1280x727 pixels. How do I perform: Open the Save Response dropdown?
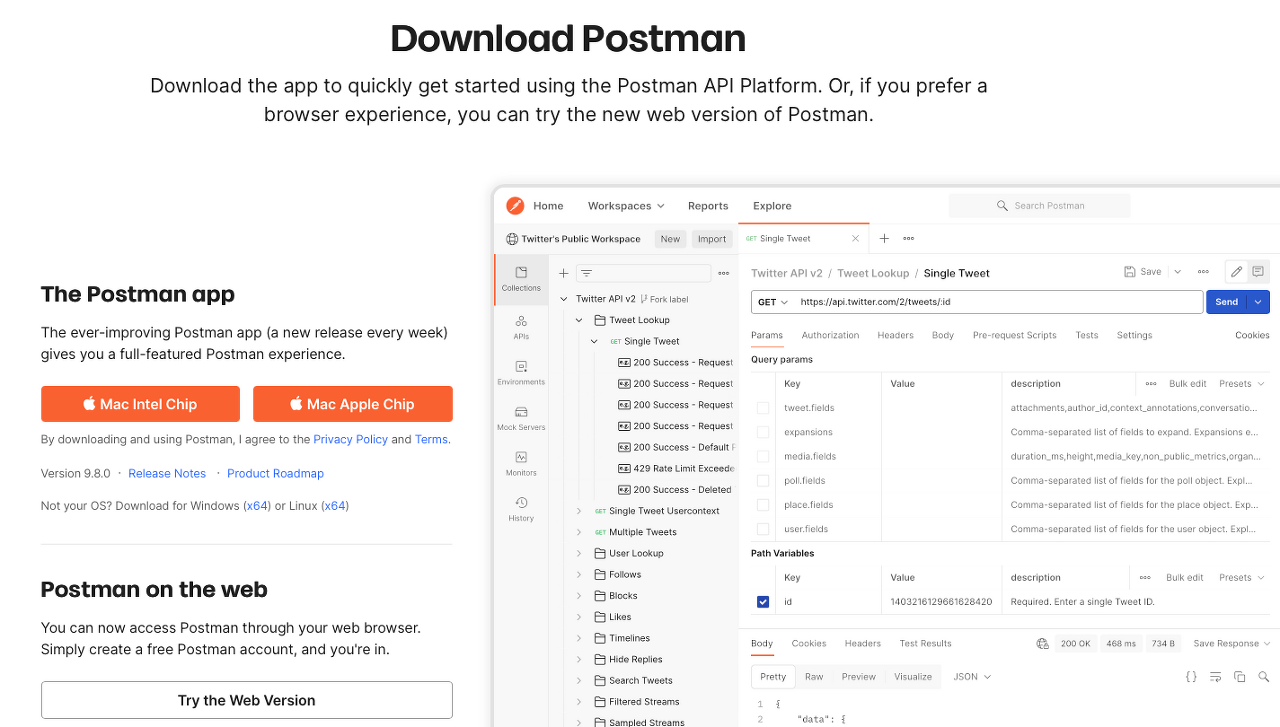1231,644
